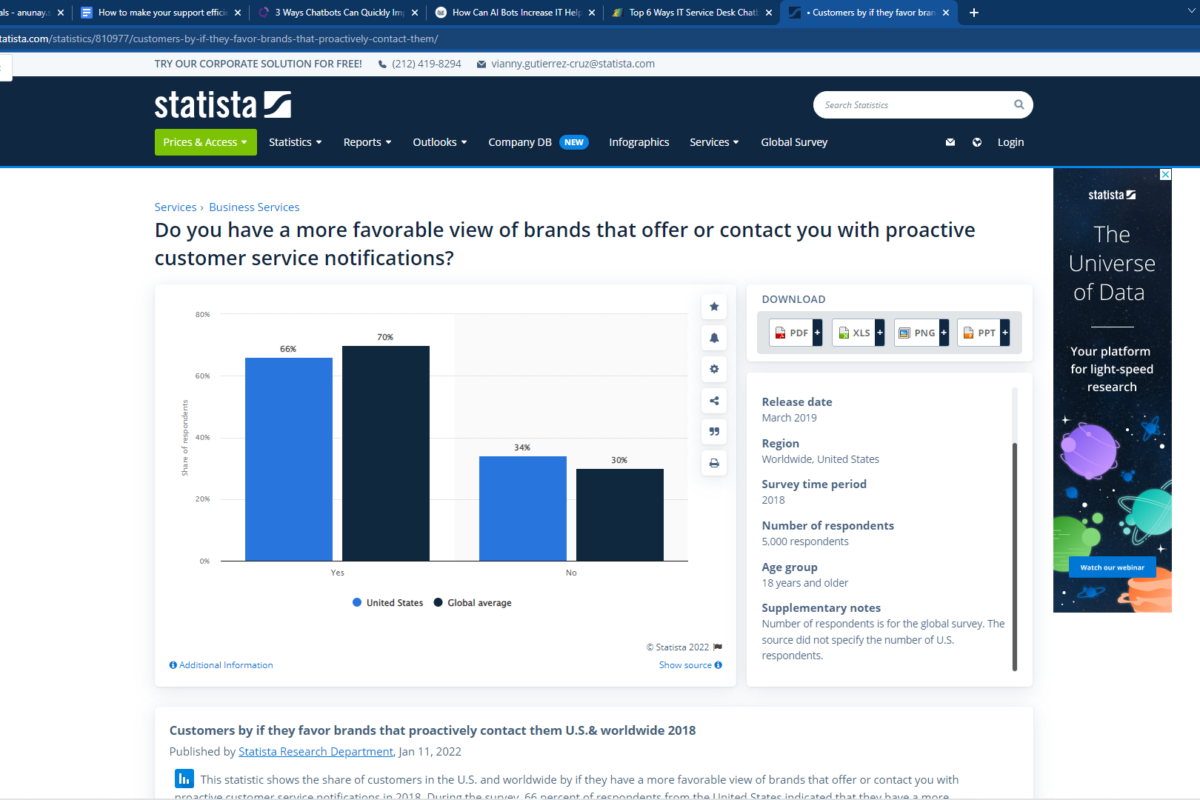The image size is (1200, 800).
Task: Click the '5,000 respondents' value
Action: click(x=805, y=541)
